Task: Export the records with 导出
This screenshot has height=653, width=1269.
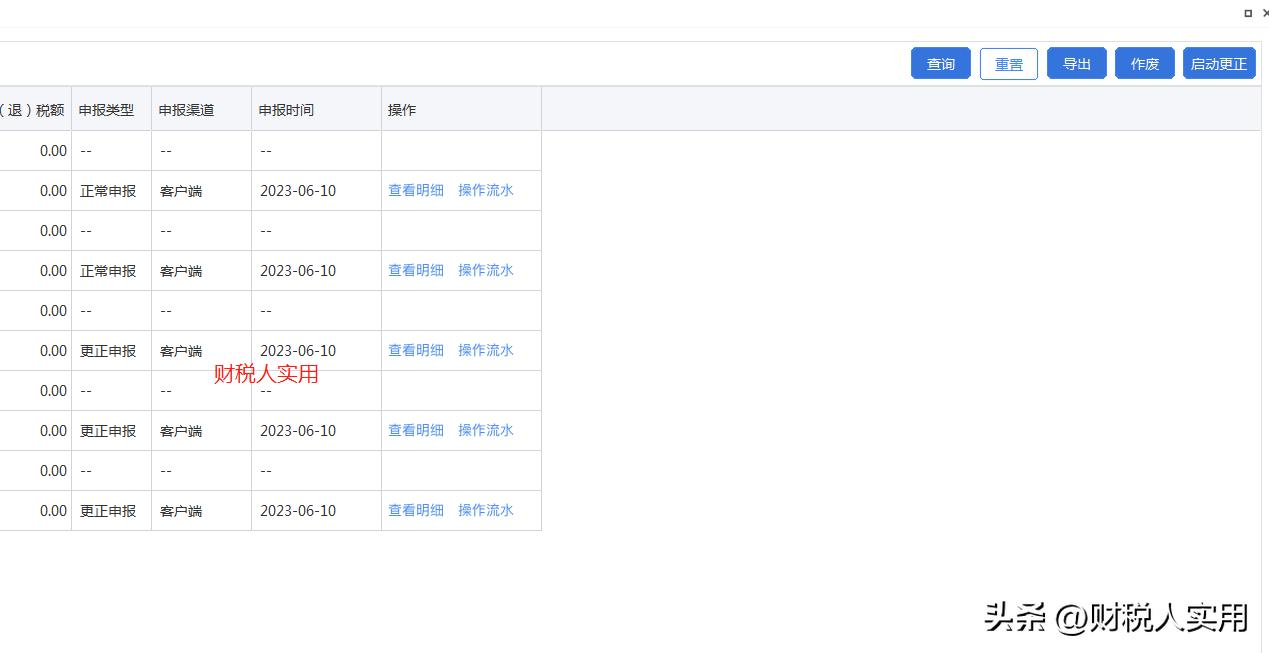Action: tap(1076, 64)
